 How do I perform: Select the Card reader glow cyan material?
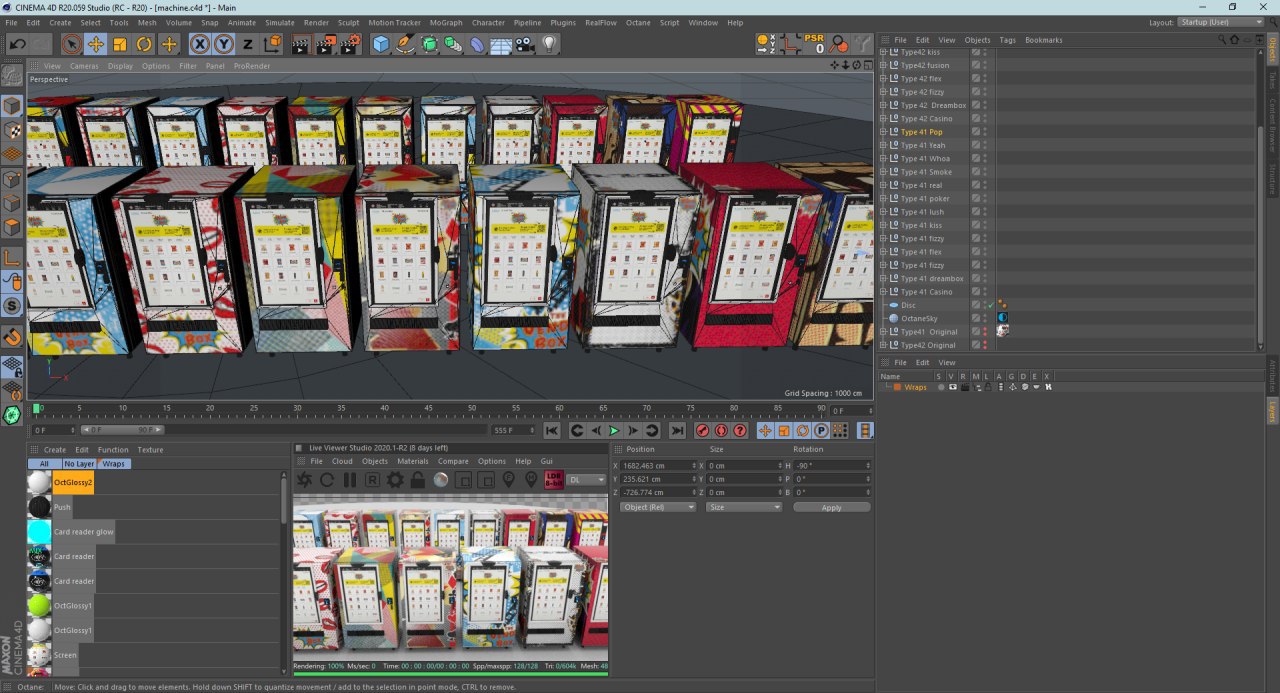pyautogui.click(x=39, y=531)
